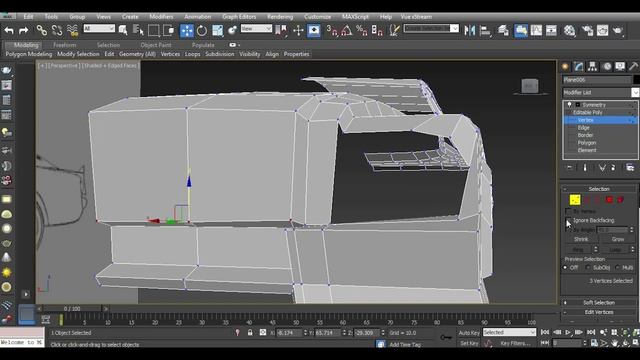
Task: Toggle the Symmetry modifier lightbulb
Action: point(569,105)
